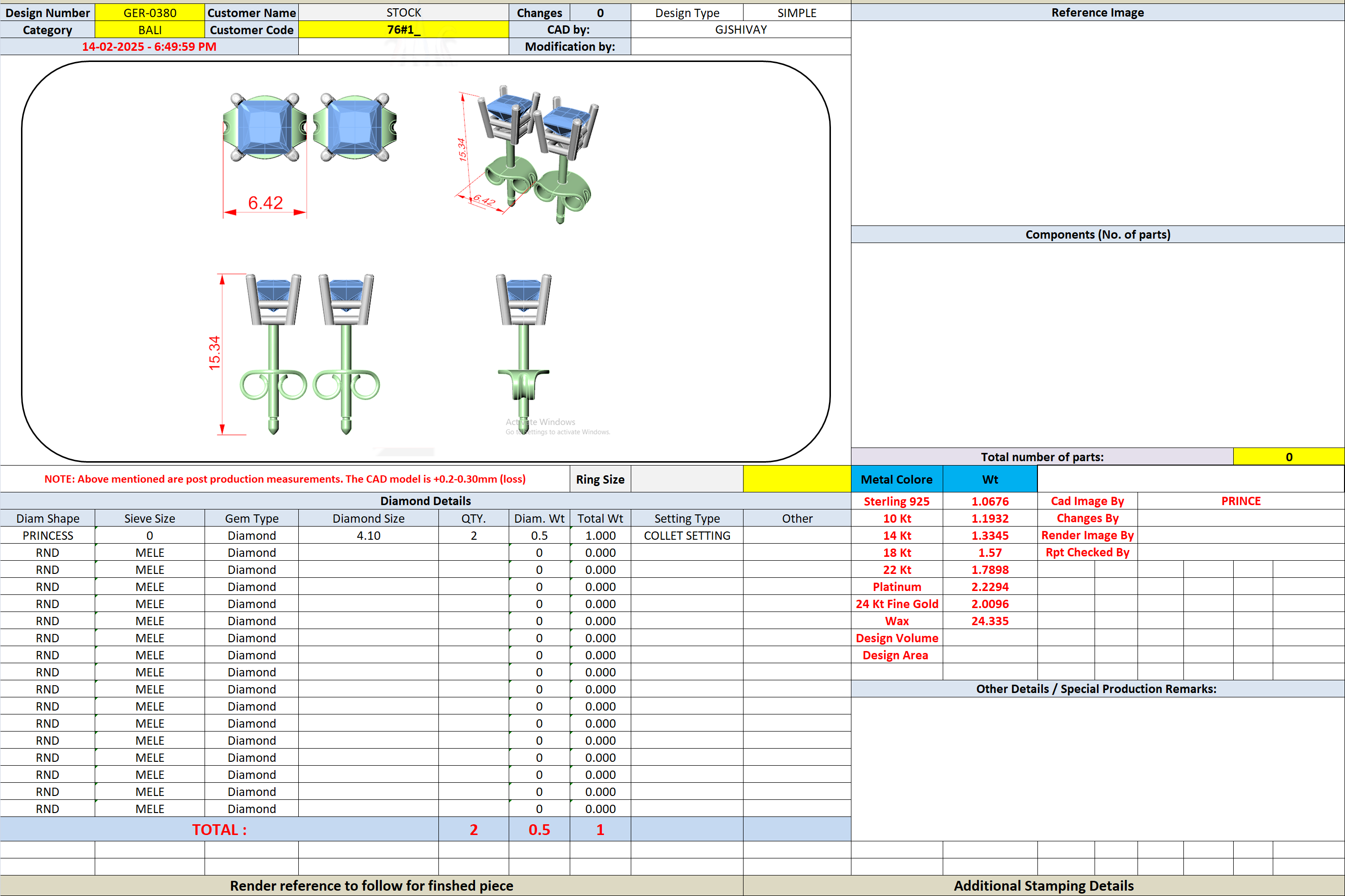The width and height of the screenshot is (1345, 896).
Task: Select the PRINCE name cell
Action: click(x=1241, y=501)
